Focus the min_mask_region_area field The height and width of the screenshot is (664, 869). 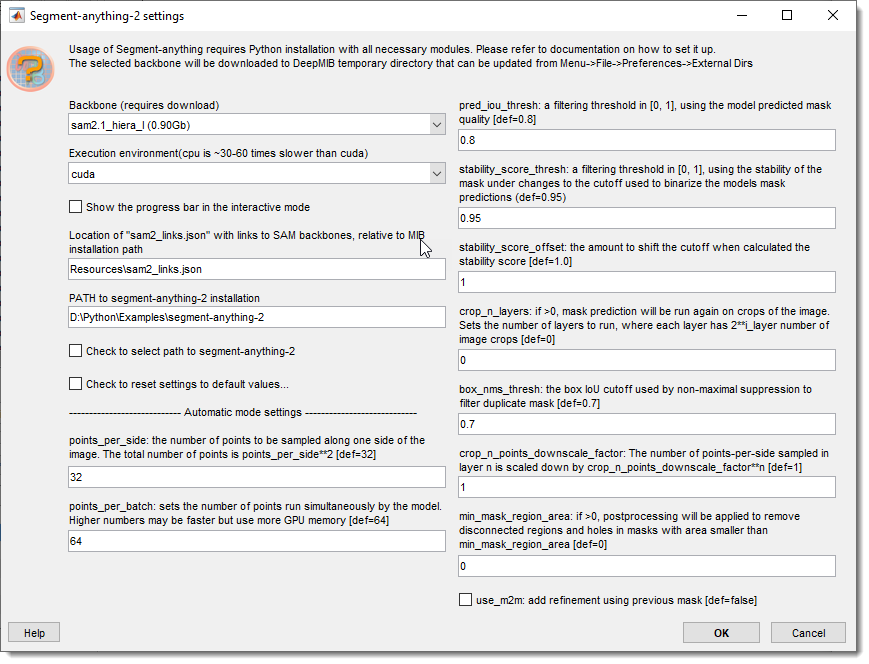click(646, 566)
